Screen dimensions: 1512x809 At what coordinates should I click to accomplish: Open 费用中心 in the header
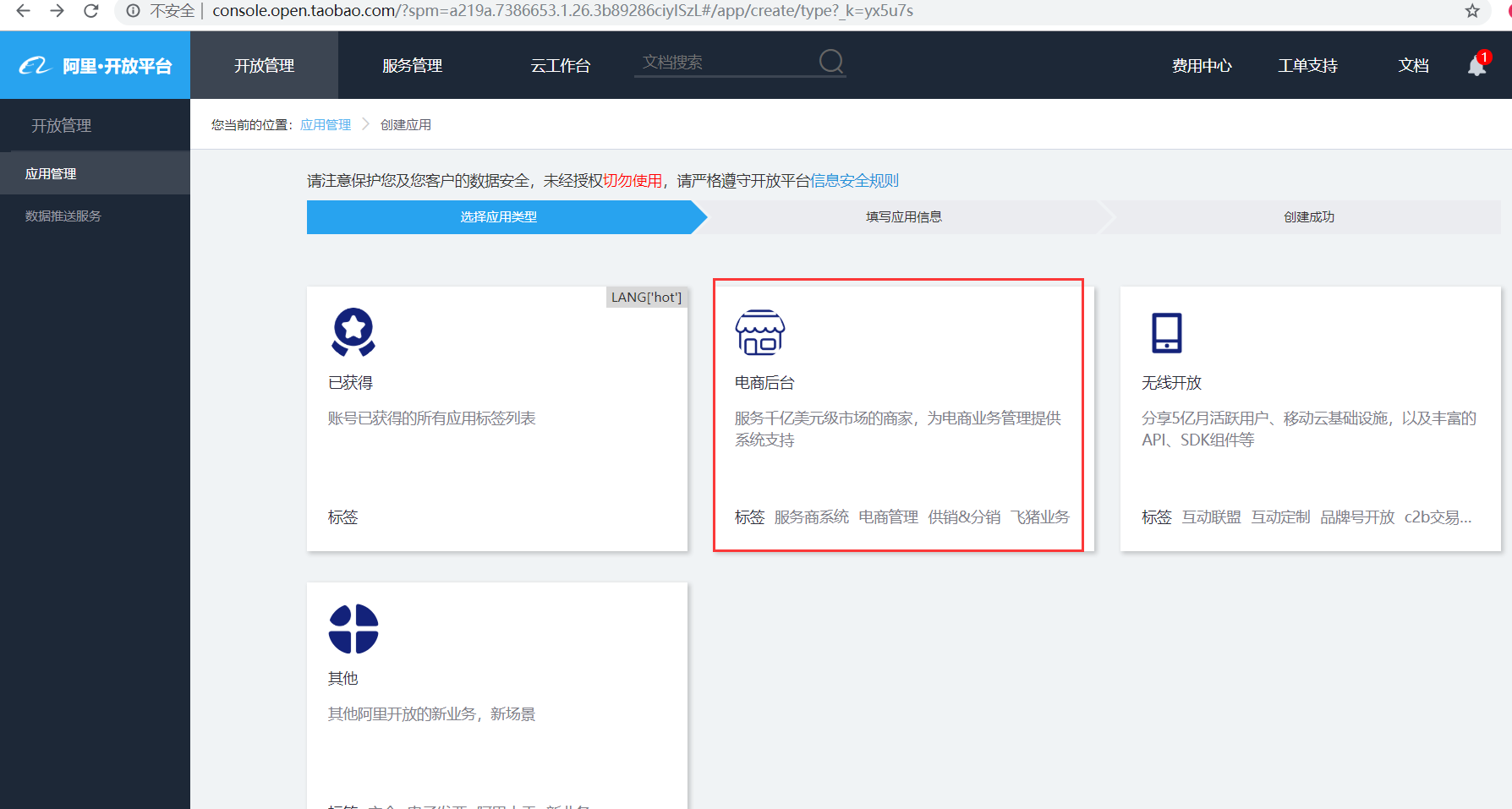pos(1202,65)
